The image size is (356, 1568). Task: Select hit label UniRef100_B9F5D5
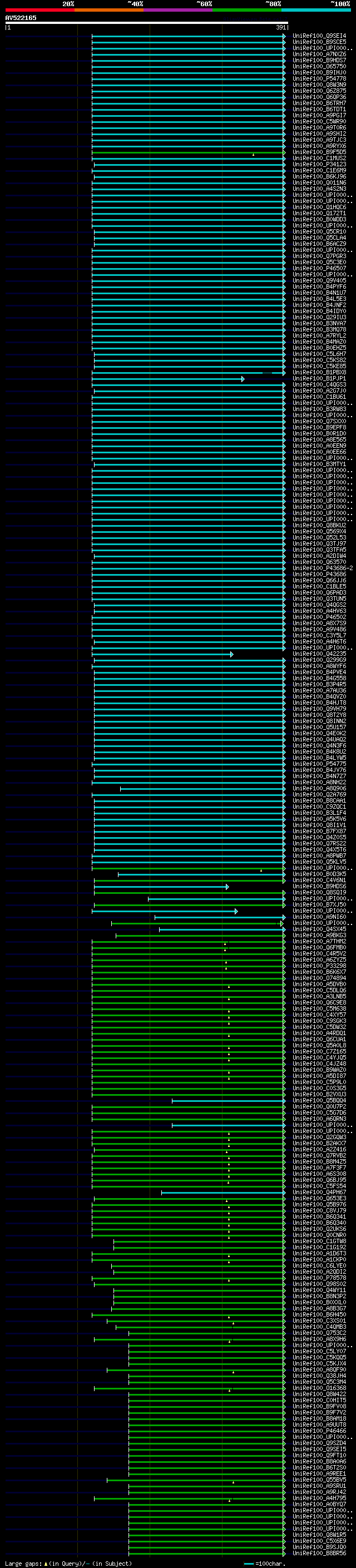coord(319,152)
